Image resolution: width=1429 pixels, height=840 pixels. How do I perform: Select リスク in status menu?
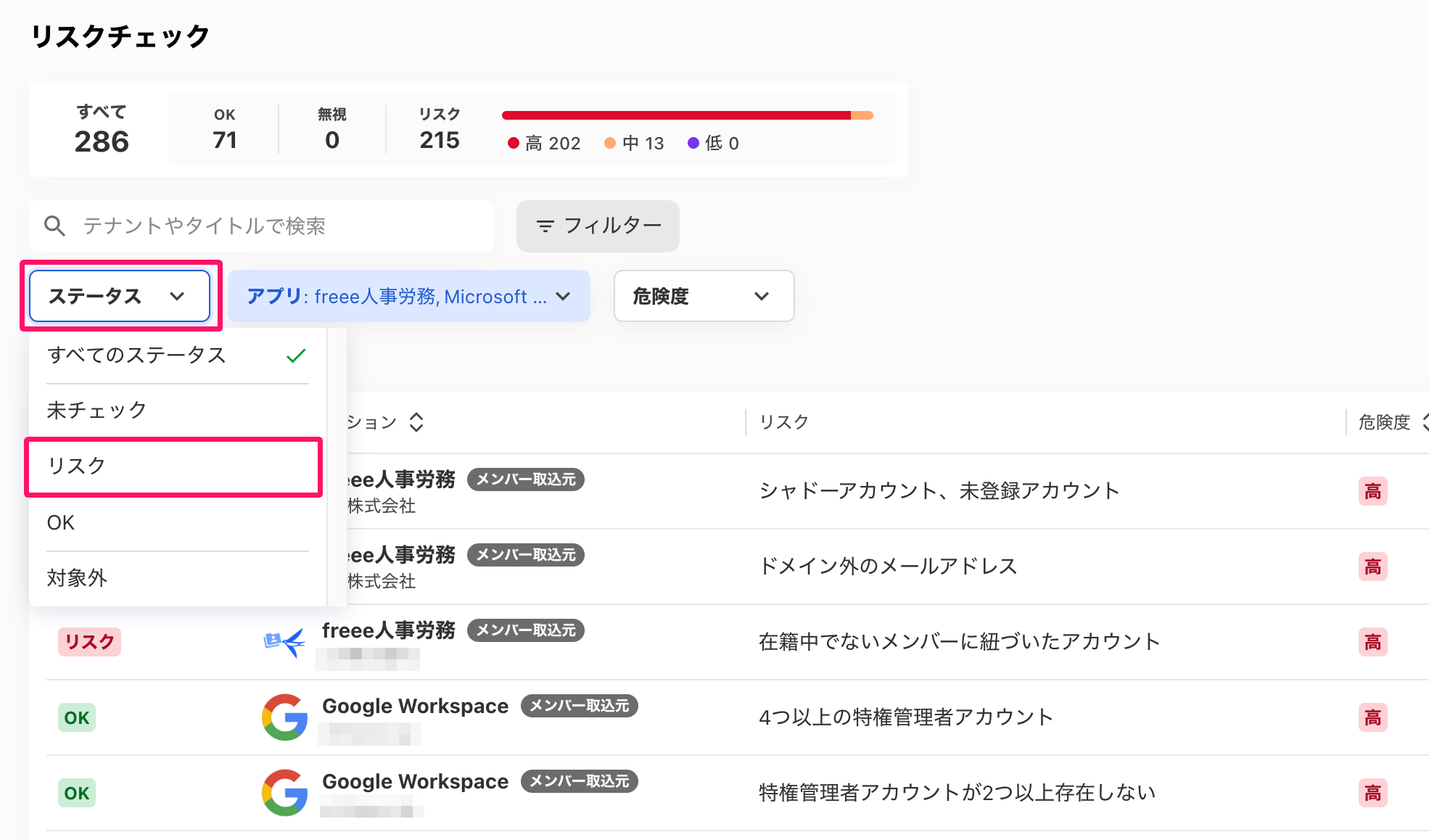(x=173, y=466)
